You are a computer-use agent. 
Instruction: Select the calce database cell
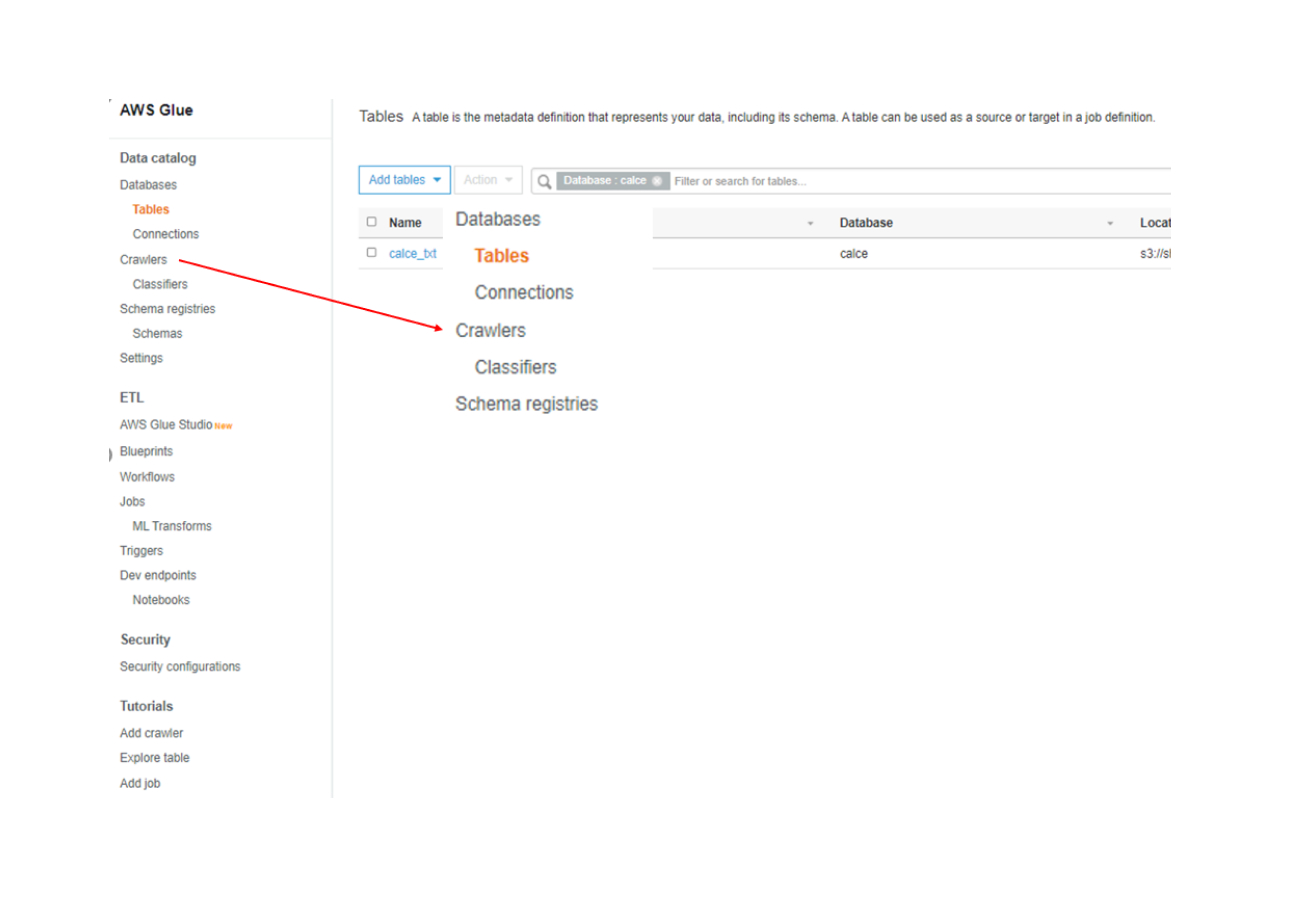(x=853, y=254)
